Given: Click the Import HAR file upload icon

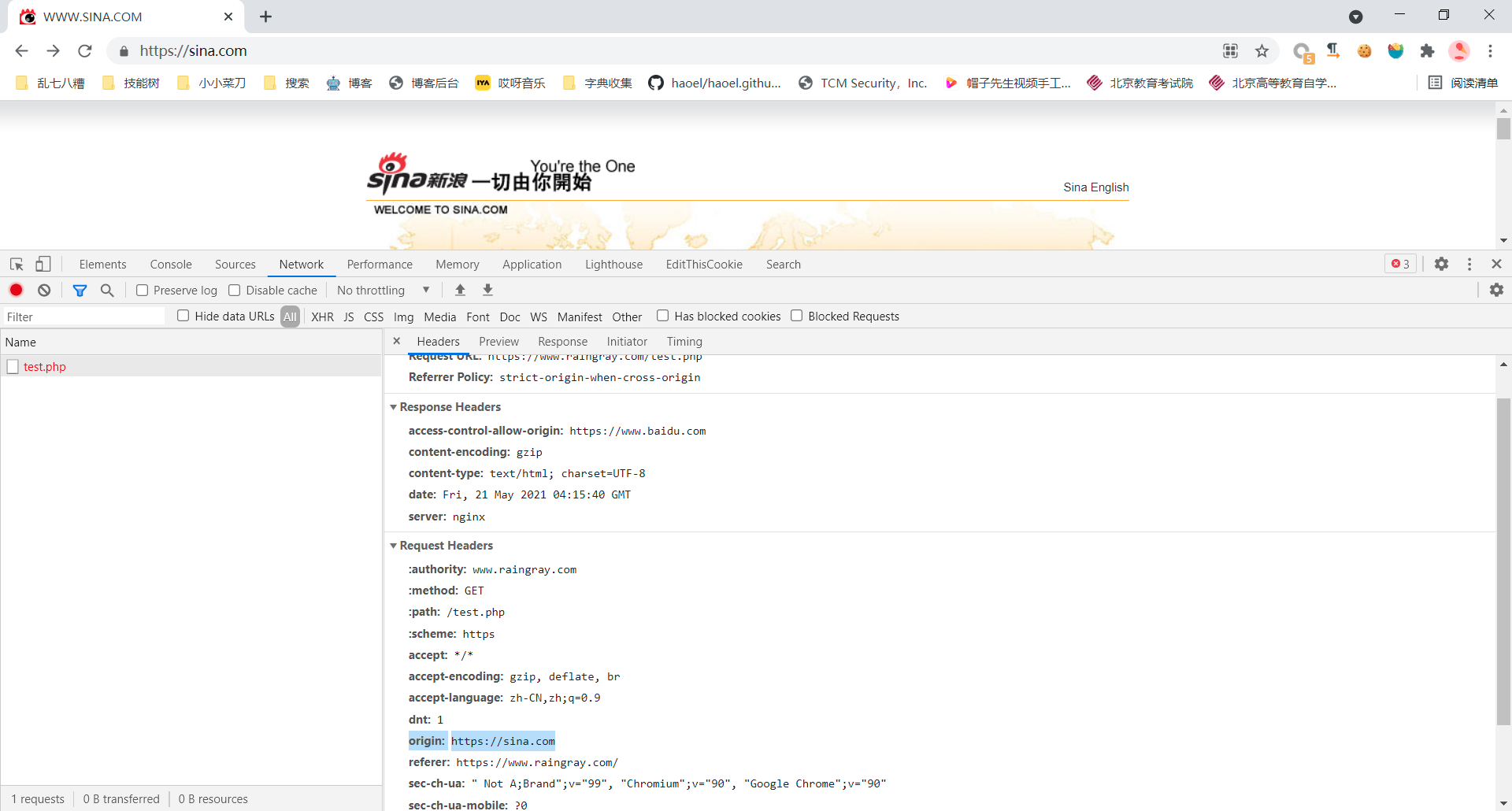Looking at the screenshot, I should [x=461, y=291].
